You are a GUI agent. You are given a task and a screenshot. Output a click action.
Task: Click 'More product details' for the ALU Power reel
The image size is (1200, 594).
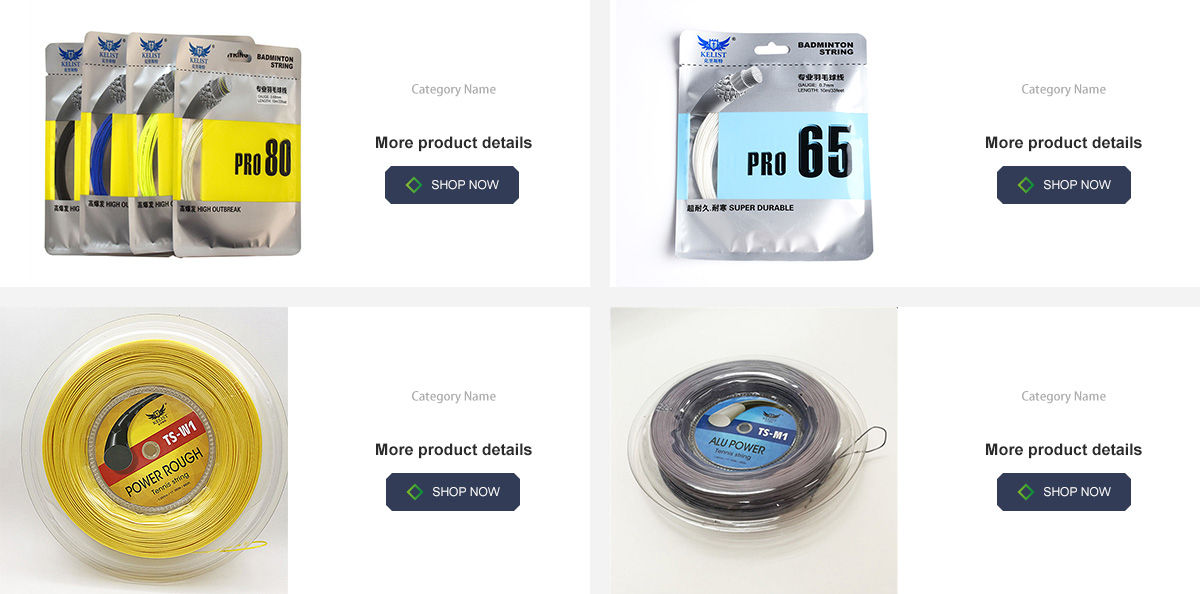tap(1063, 449)
